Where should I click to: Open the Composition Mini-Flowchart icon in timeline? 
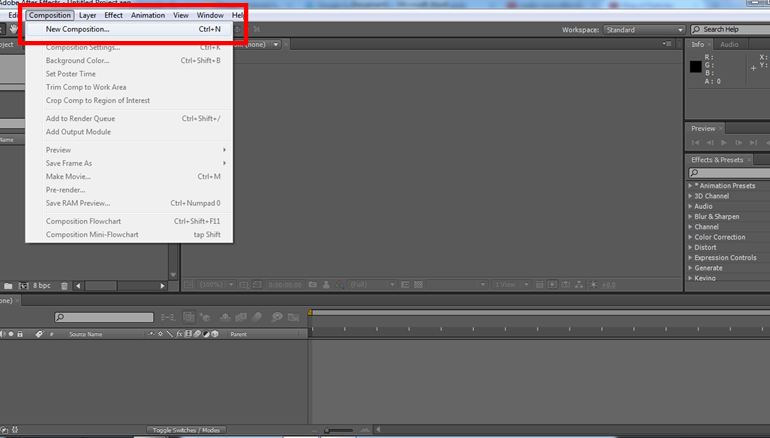click(x=167, y=317)
